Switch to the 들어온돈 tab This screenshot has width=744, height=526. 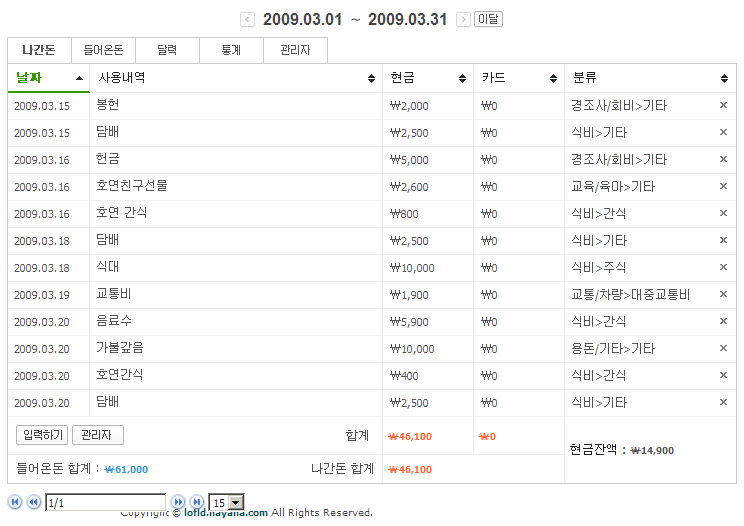(103, 50)
